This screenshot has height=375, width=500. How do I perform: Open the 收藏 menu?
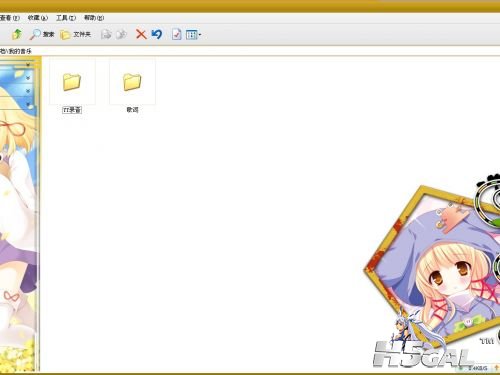click(38, 18)
